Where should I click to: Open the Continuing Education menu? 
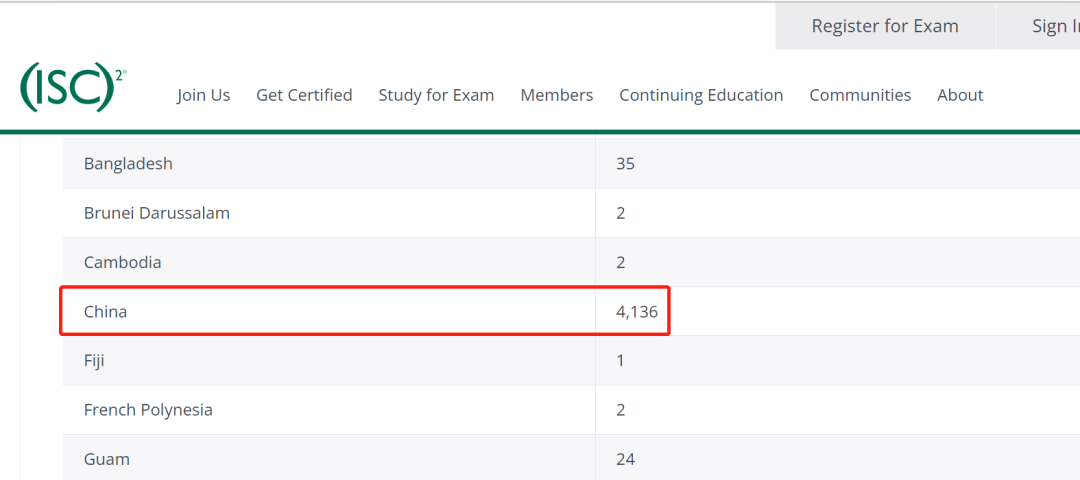tap(701, 95)
